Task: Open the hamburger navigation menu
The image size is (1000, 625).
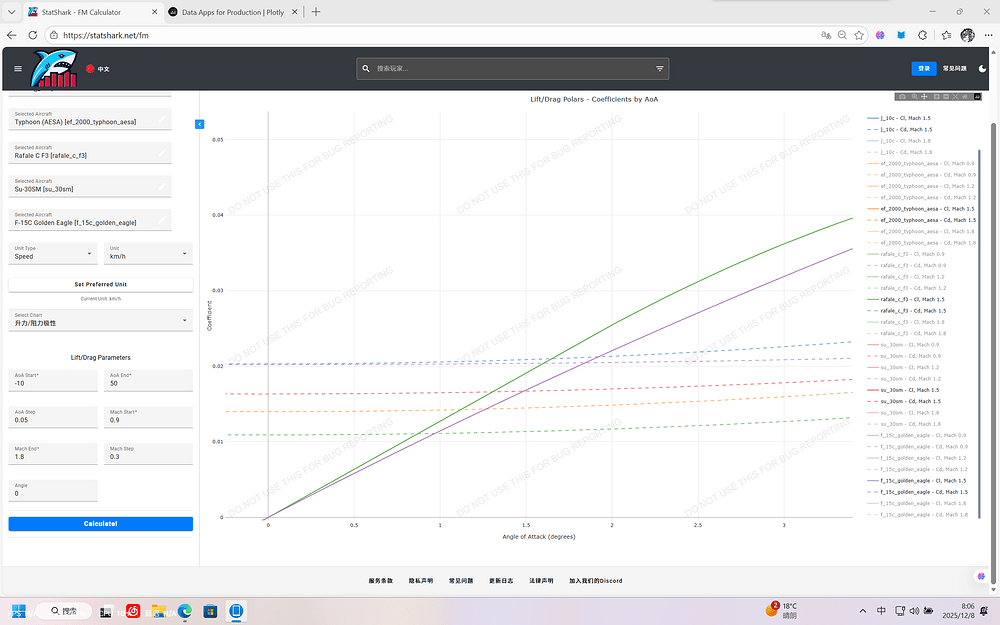Action: pyautogui.click(x=17, y=69)
